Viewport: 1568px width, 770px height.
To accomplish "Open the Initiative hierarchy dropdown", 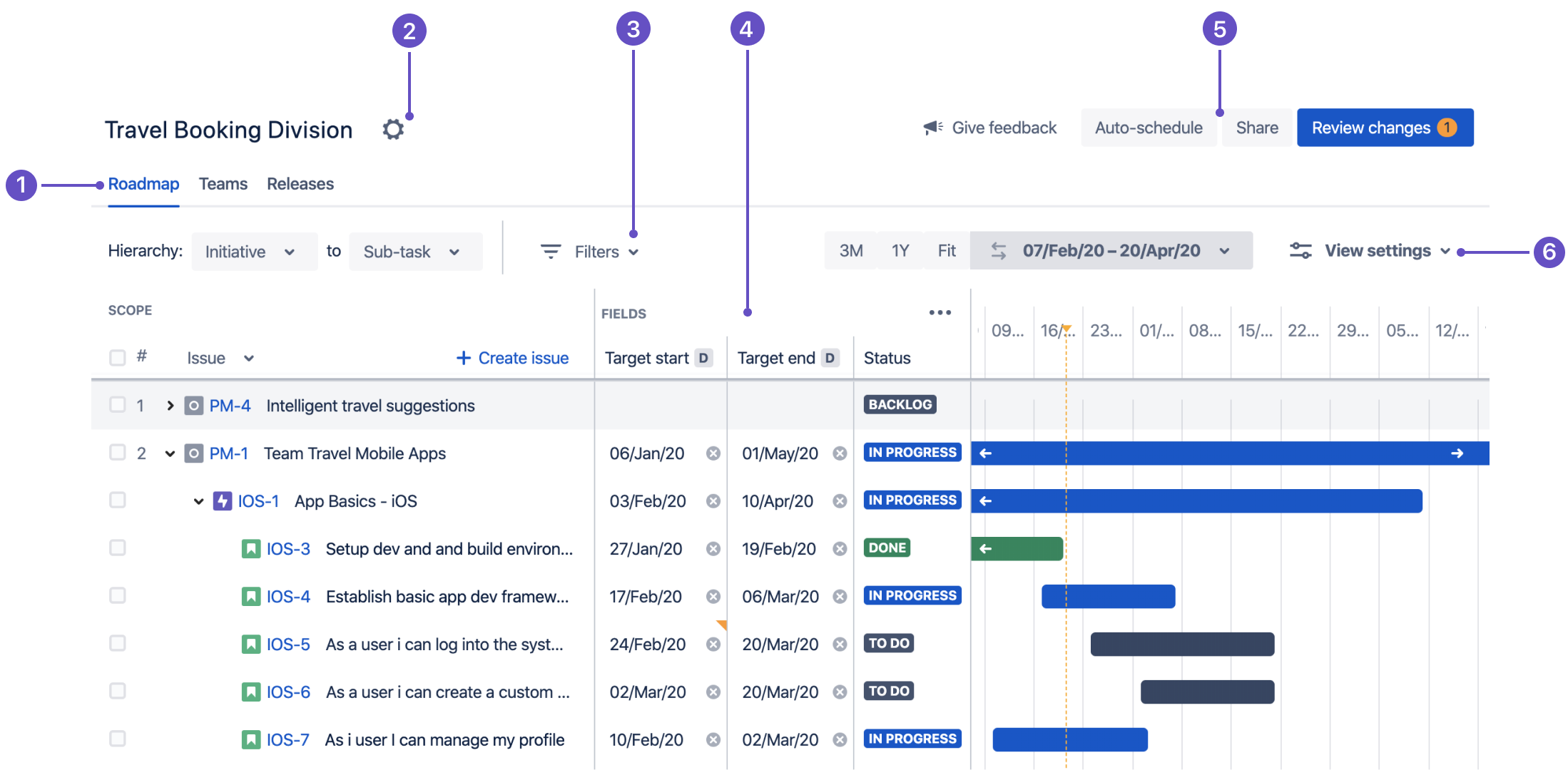I will tap(254, 252).
